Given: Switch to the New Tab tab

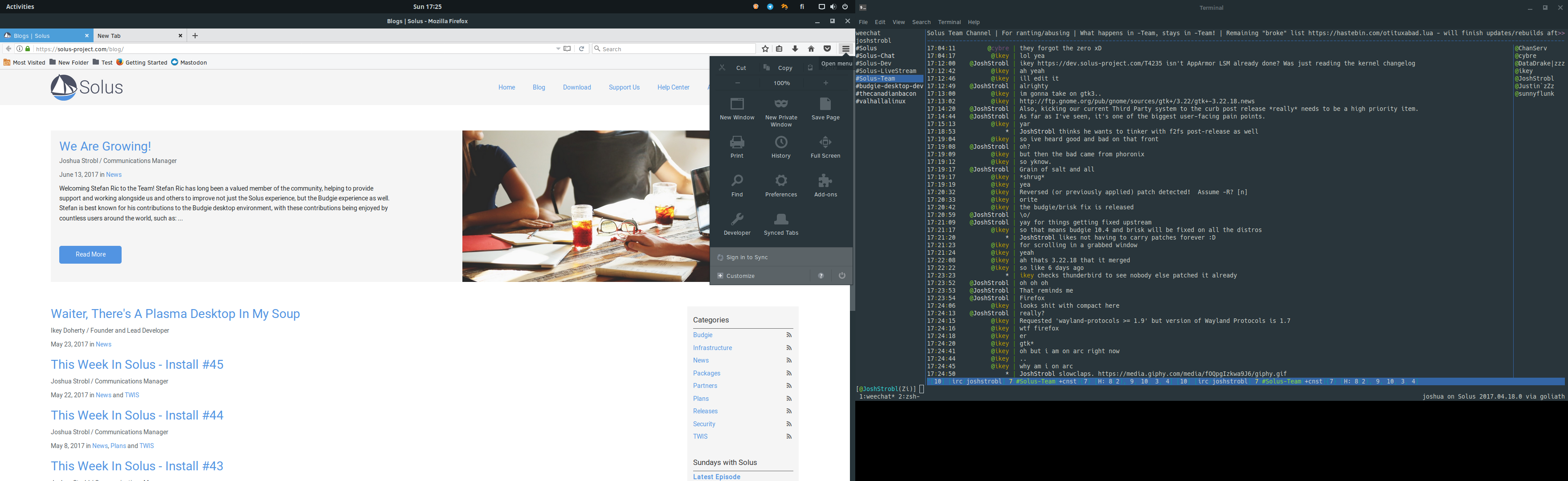Looking at the screenshot, I should (x=140, y=36).
